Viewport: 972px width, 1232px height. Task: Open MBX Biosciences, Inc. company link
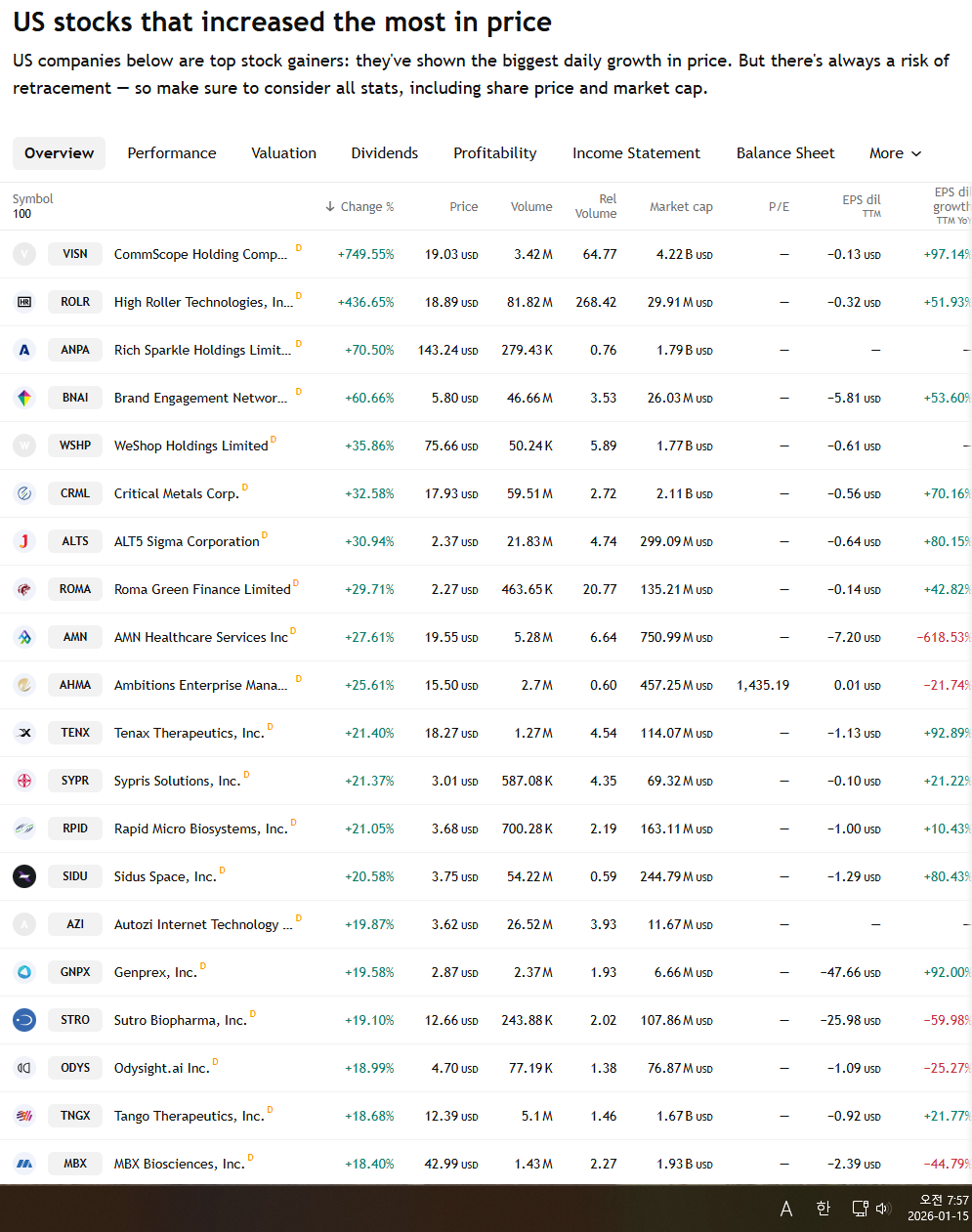(180, 1164)
